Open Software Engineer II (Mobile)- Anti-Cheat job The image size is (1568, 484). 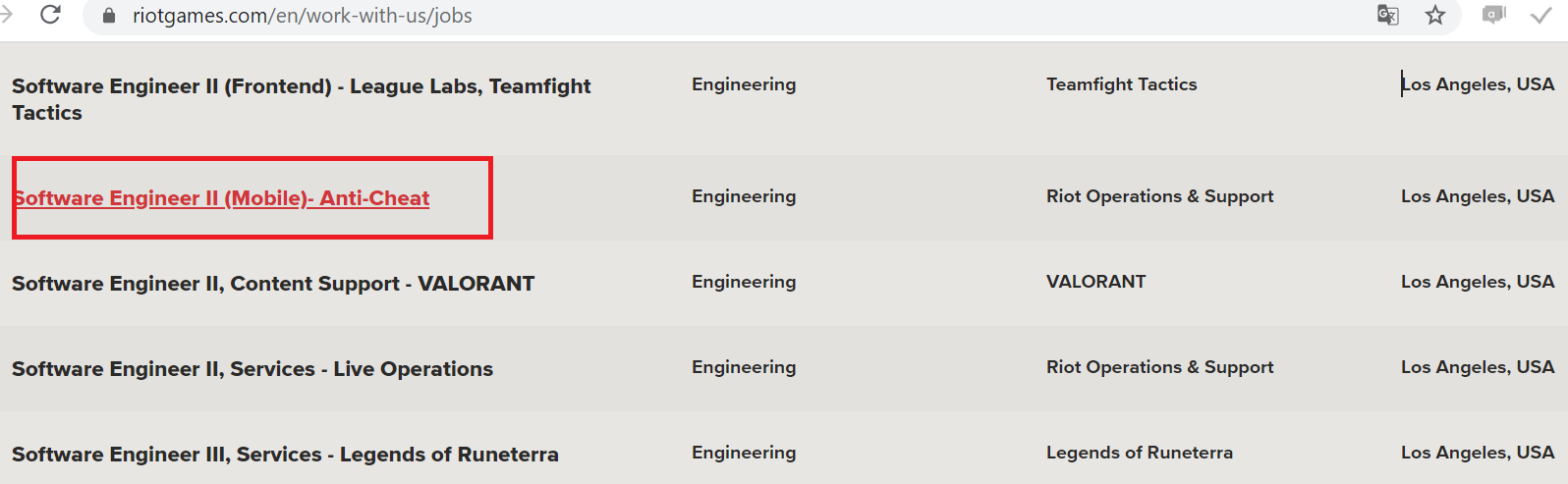[x=221, y=198]
